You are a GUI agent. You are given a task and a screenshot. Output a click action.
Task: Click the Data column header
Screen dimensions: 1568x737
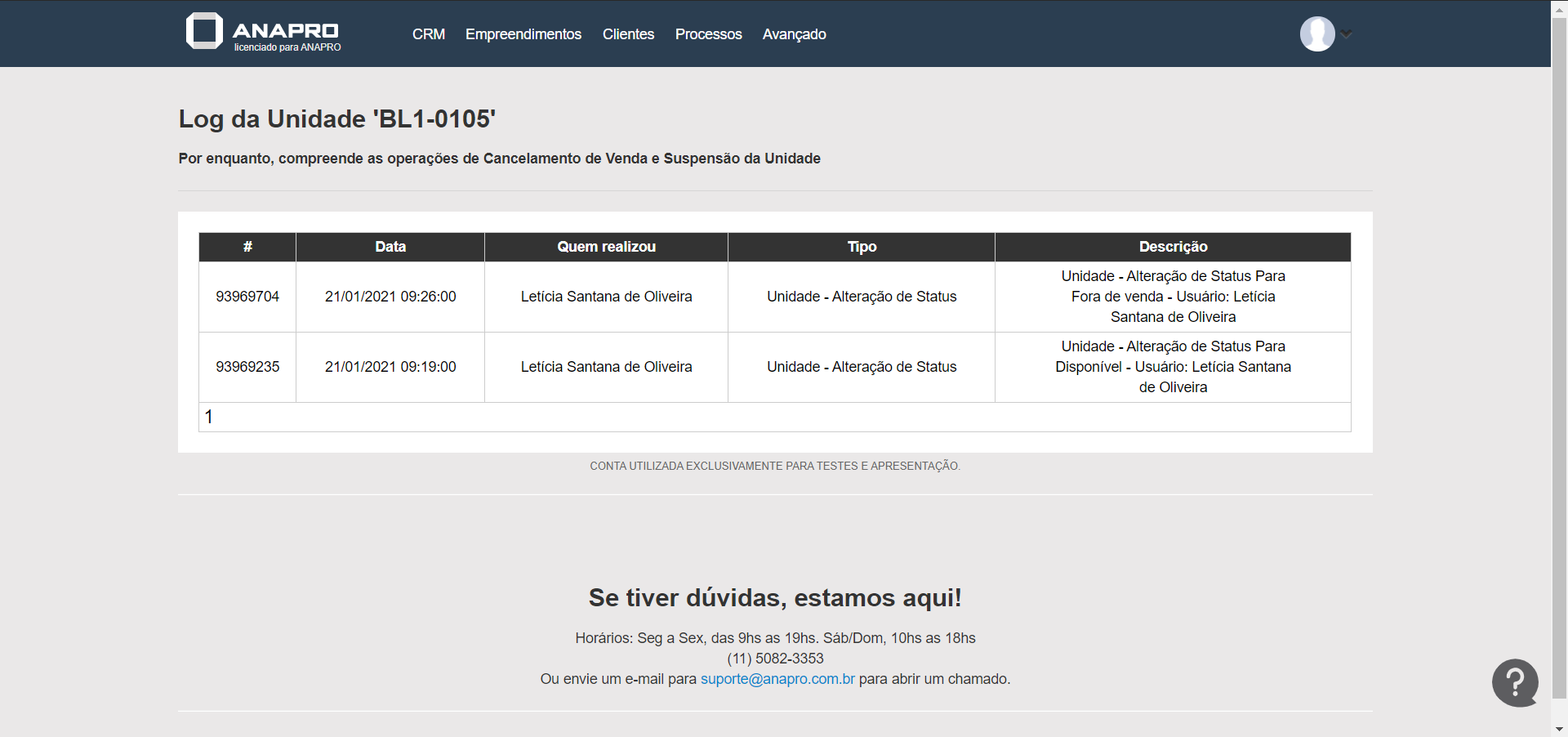390,247
